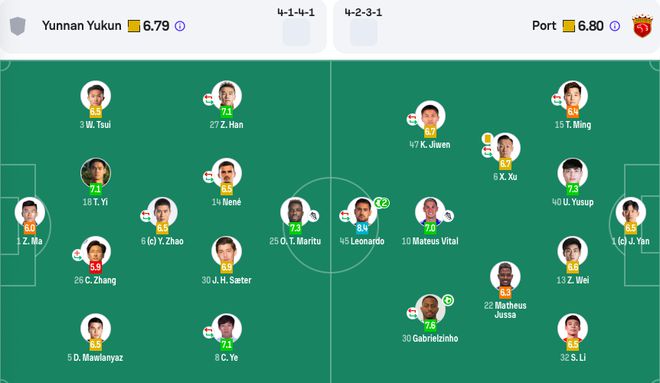Click the yellow card icon above X. Xu
Image resolution: width=660 pixels, height=383 pixels.
[487, 138]
